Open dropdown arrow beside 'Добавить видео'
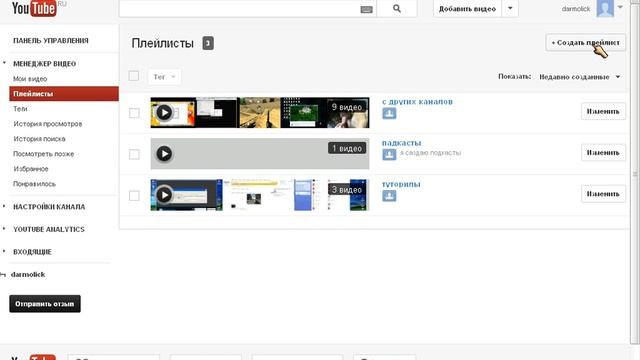This screenshot has width=640, height=360. point(510,9)
